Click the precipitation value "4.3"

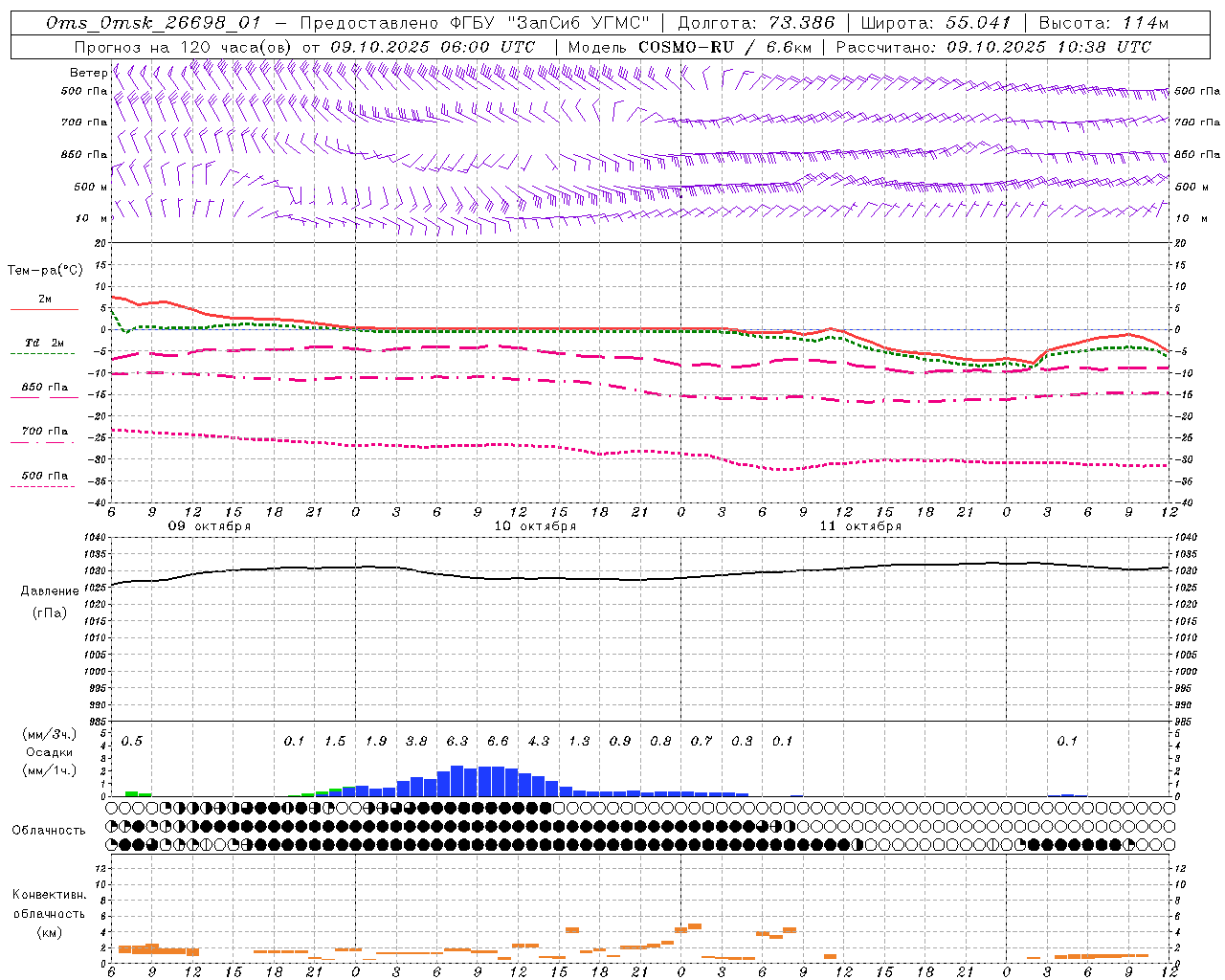pos(539,742)
